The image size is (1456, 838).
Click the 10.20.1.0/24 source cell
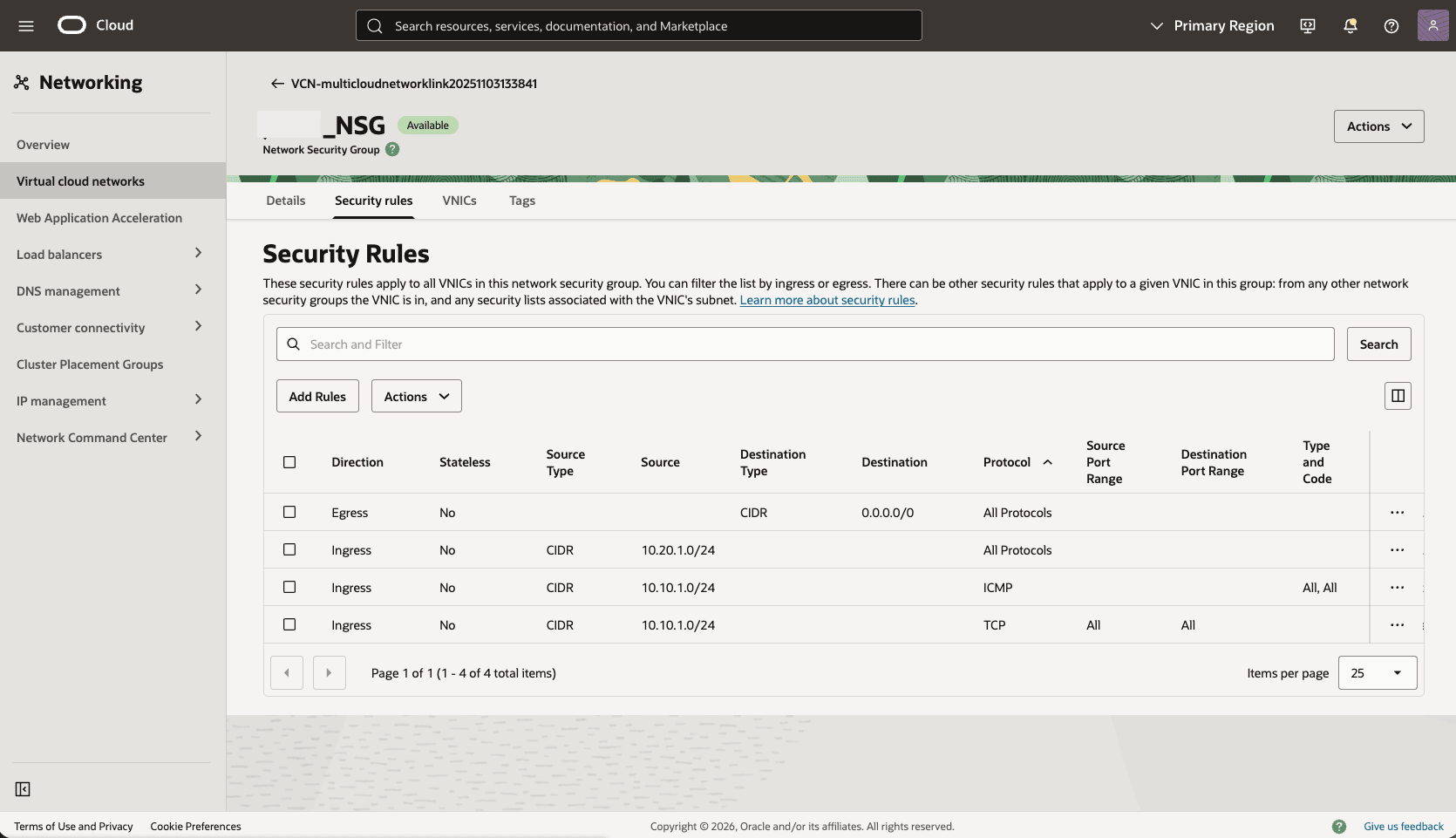[678, 550]
